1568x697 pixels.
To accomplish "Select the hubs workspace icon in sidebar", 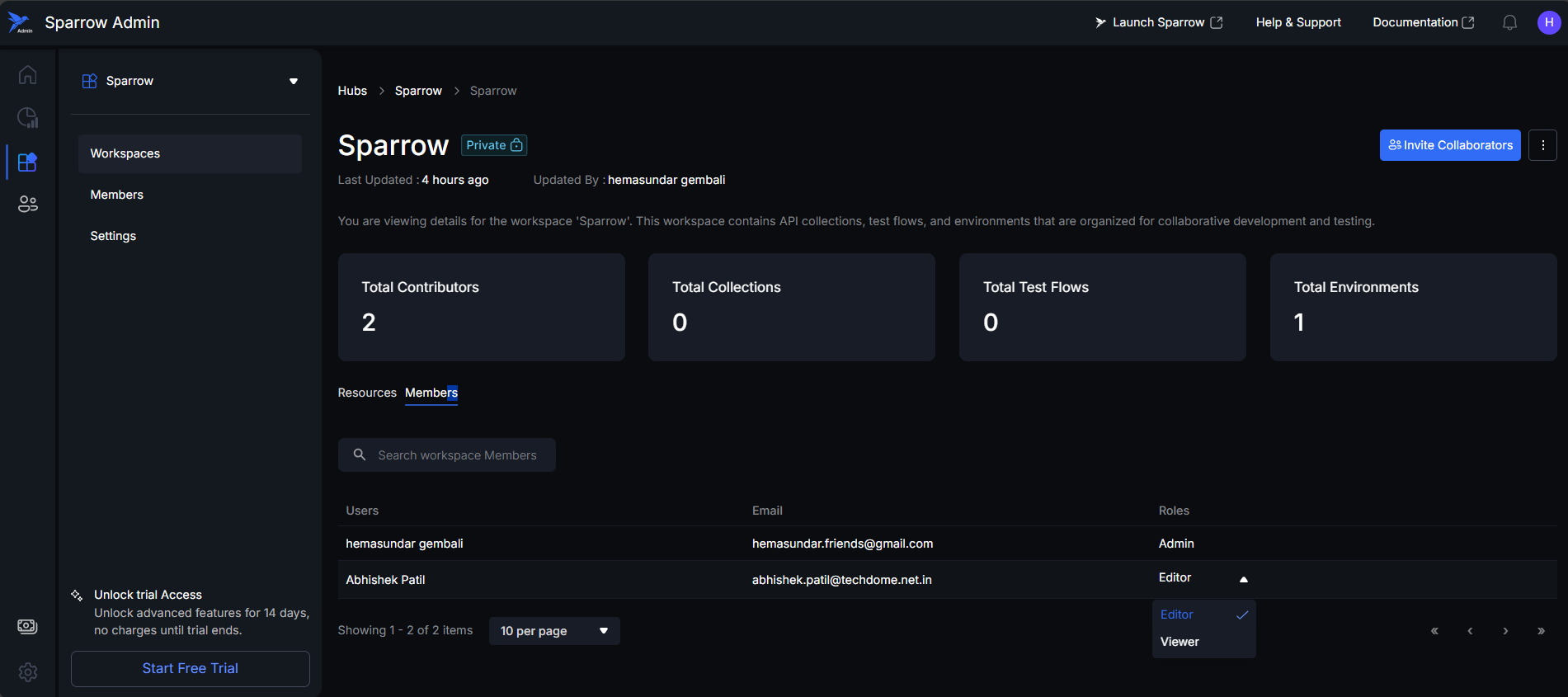I will [27, 162].
